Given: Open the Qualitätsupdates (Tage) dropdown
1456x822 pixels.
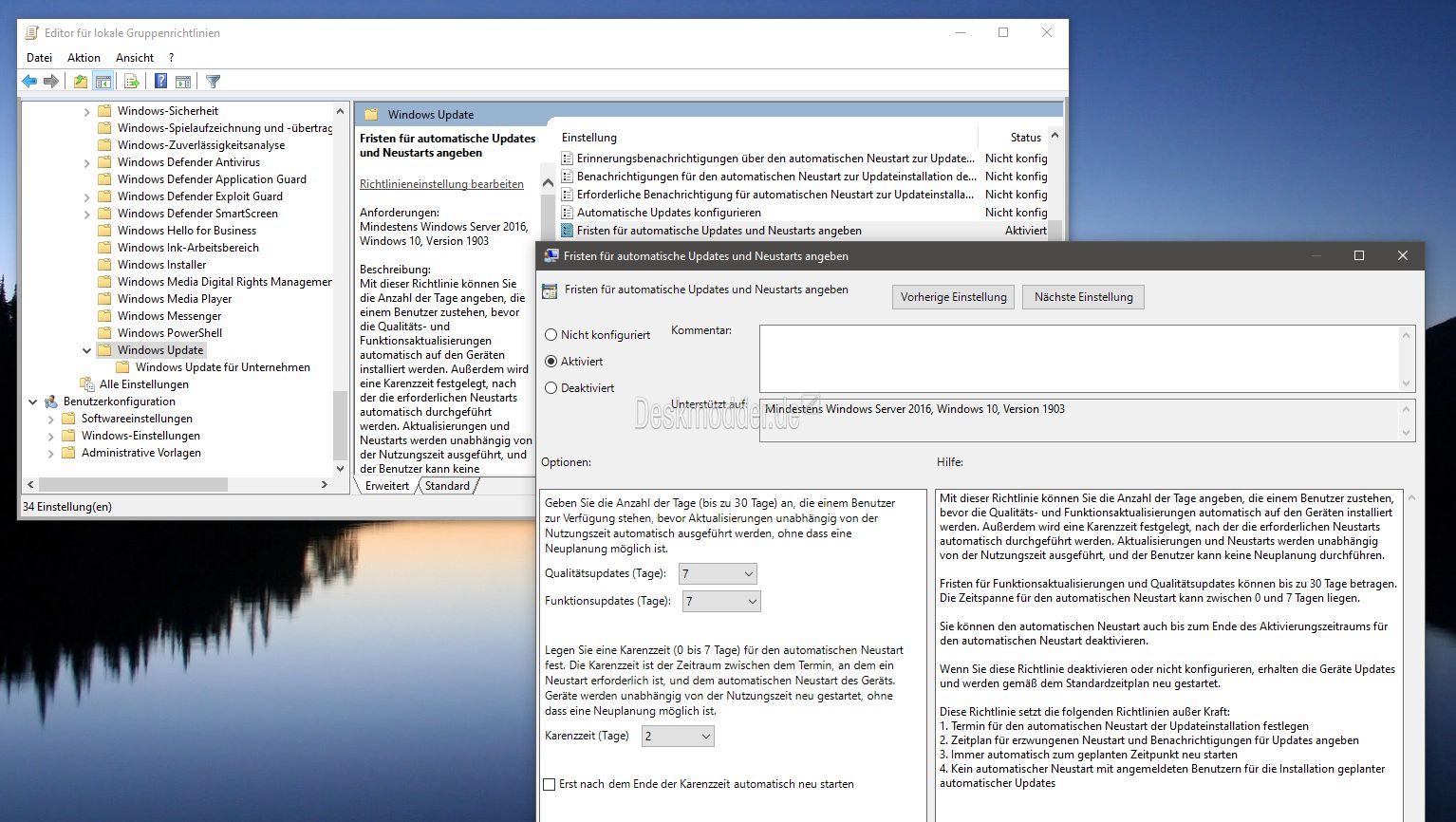Looking at the screenshot, I should [x=718, y=573].
